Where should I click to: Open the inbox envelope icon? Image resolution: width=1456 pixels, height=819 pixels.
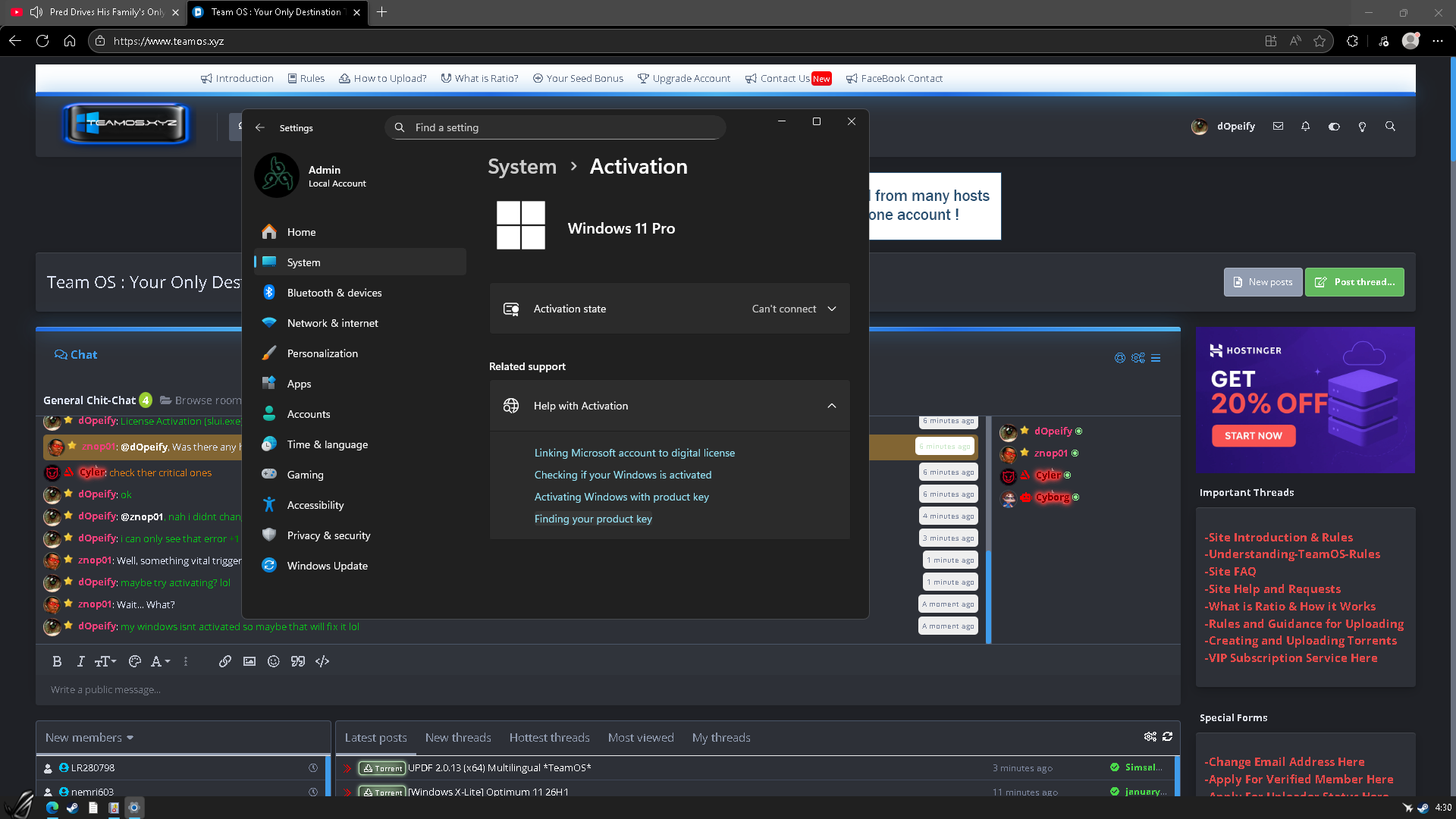1278,127
